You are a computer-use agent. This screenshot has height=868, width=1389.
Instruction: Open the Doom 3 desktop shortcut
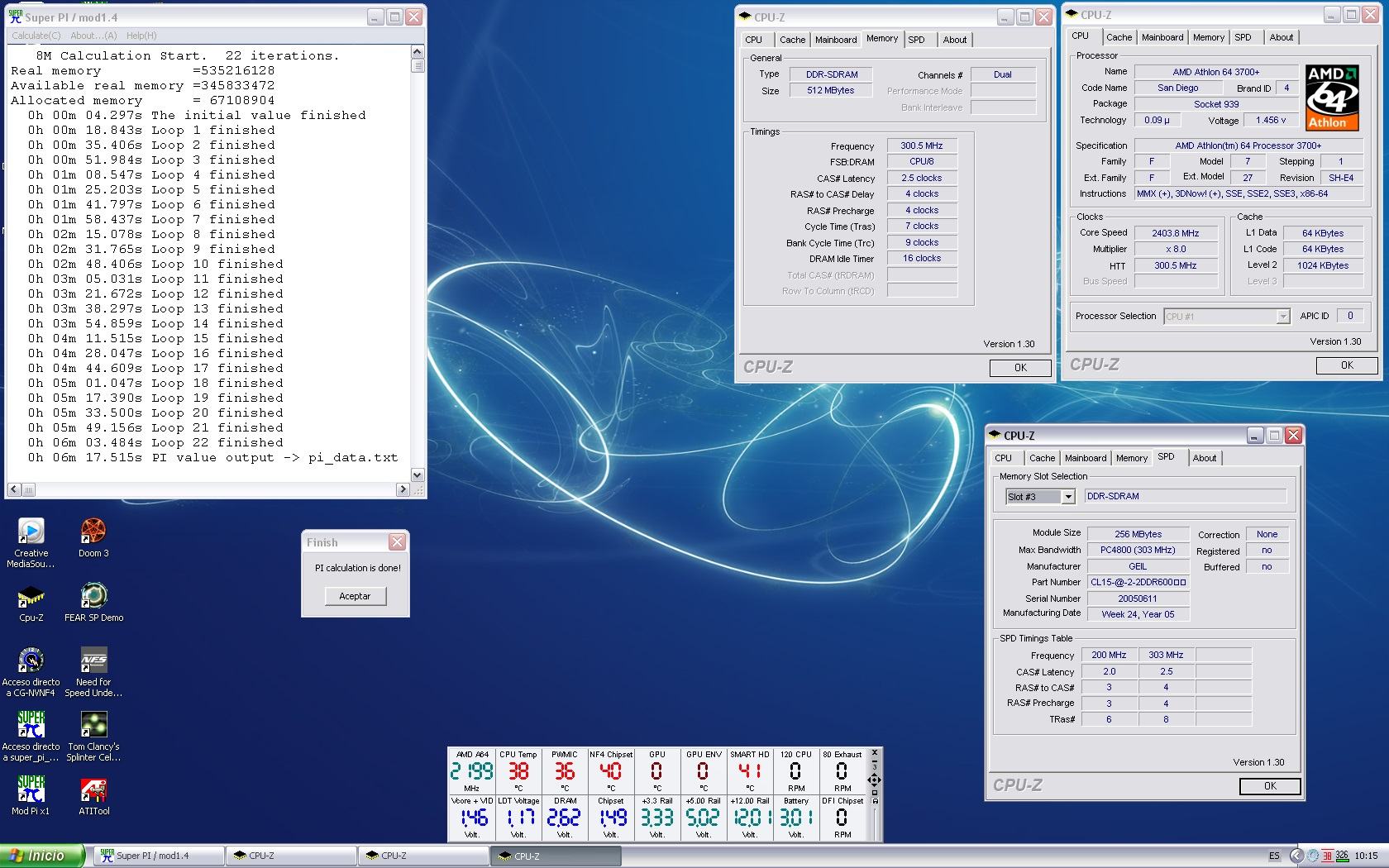click(x=93, y=532)
